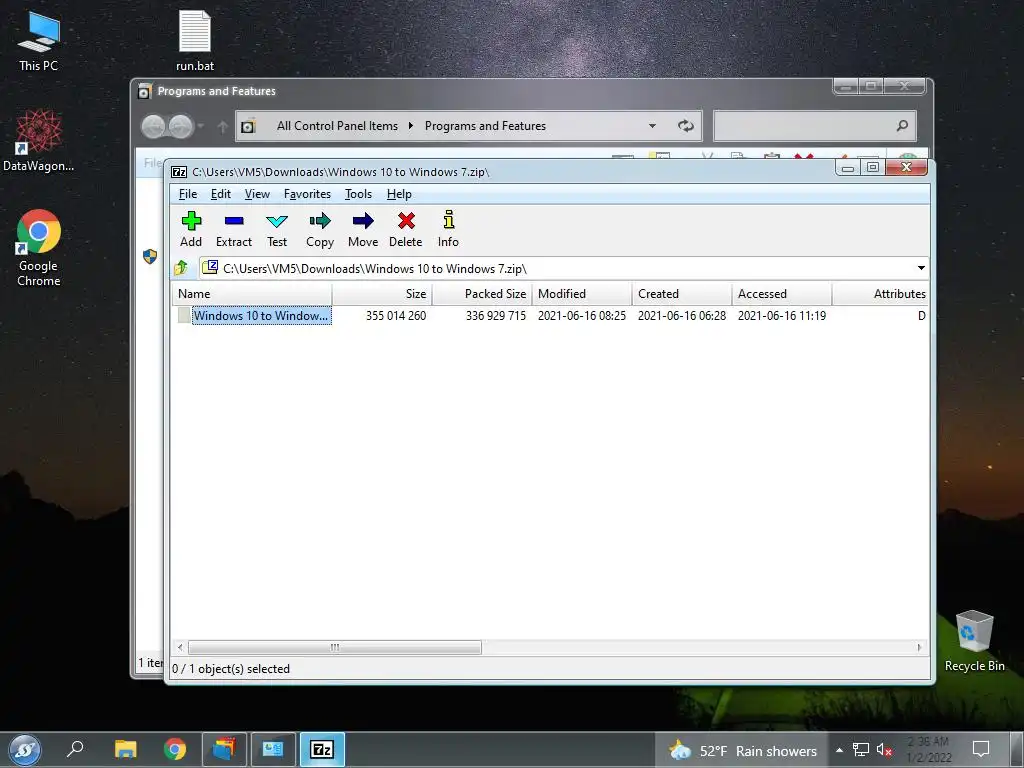The height and width of the screenshot is (768, 1024).
Task: Open the Help menu
Action: click(x=399, y=194)
